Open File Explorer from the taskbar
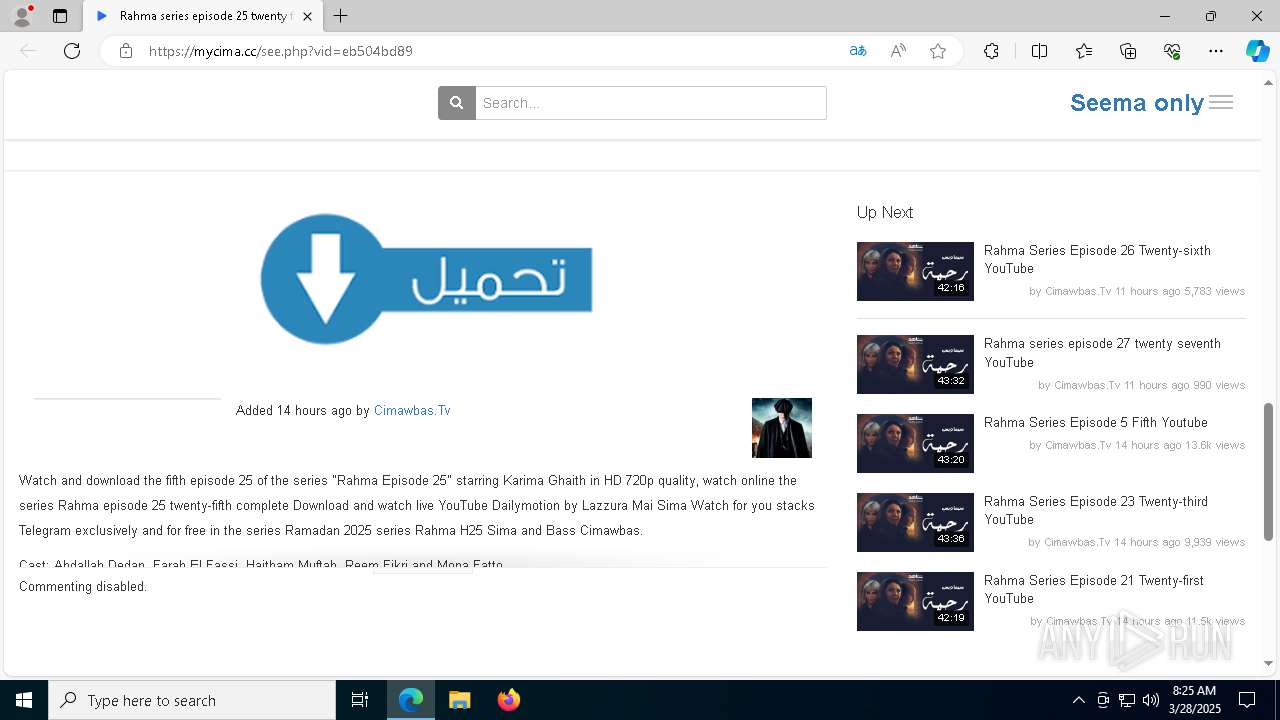 (x=459, y=700)
